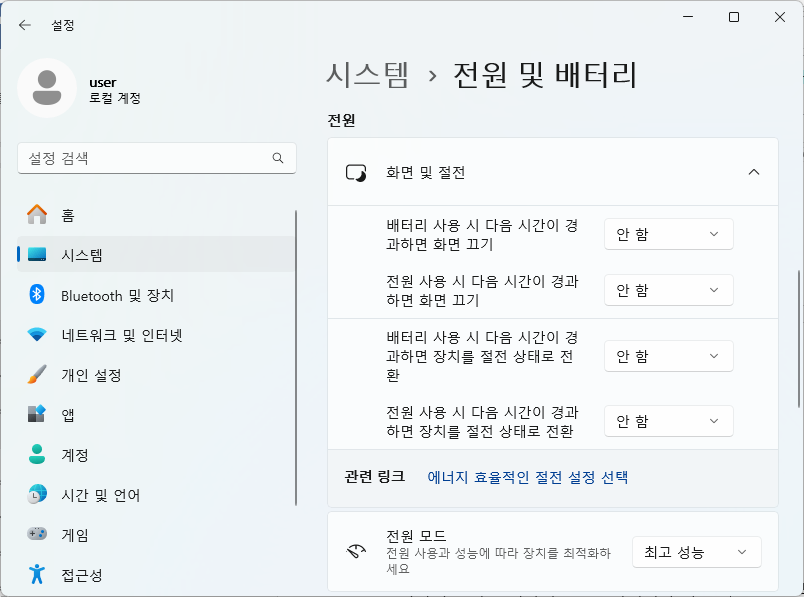This screenshot has width=804, height=597.
Task: Open plugged-in screen-off time dropdown
Action: pos(668,290)
